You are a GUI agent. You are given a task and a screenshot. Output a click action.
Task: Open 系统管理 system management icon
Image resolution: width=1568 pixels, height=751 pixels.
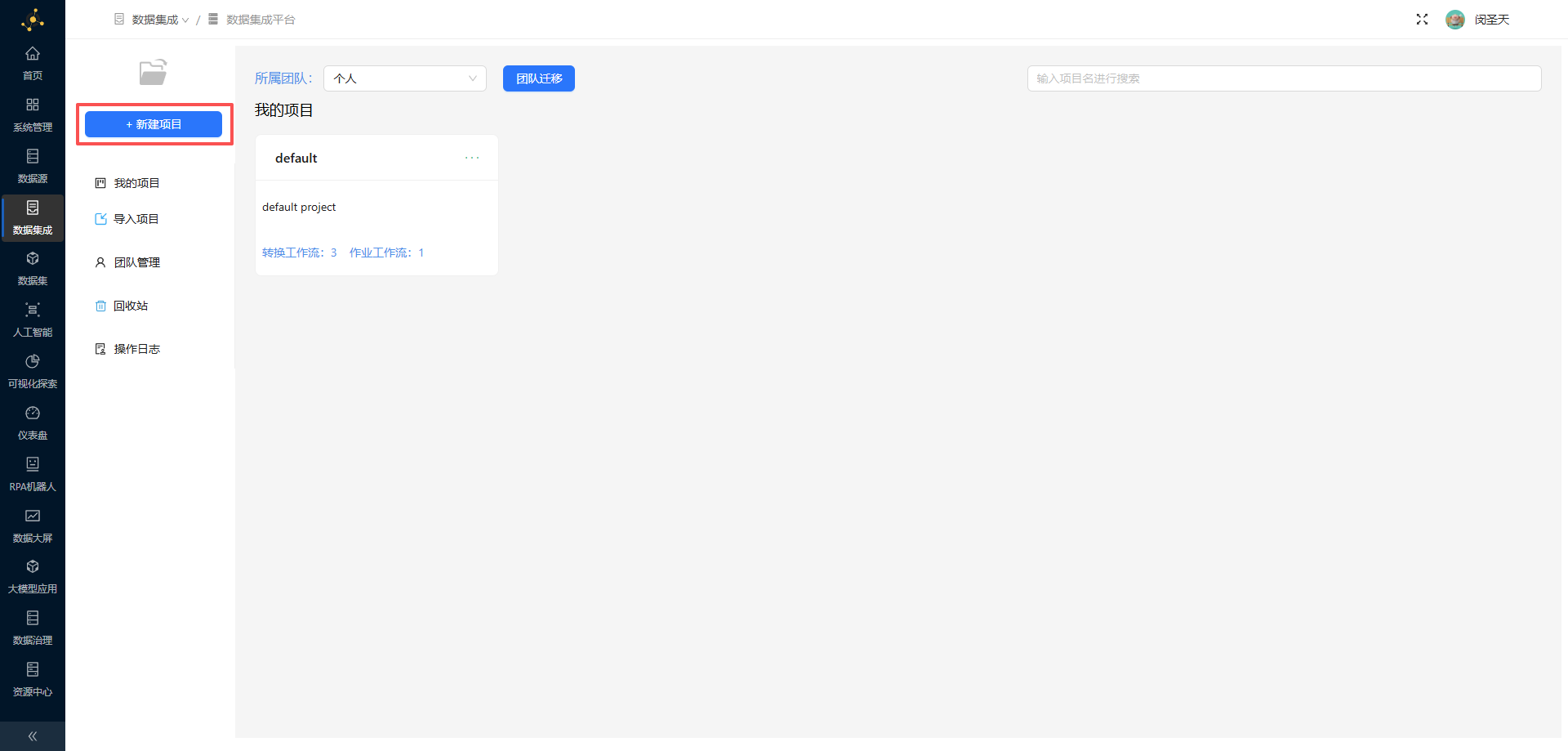point(33,106)
